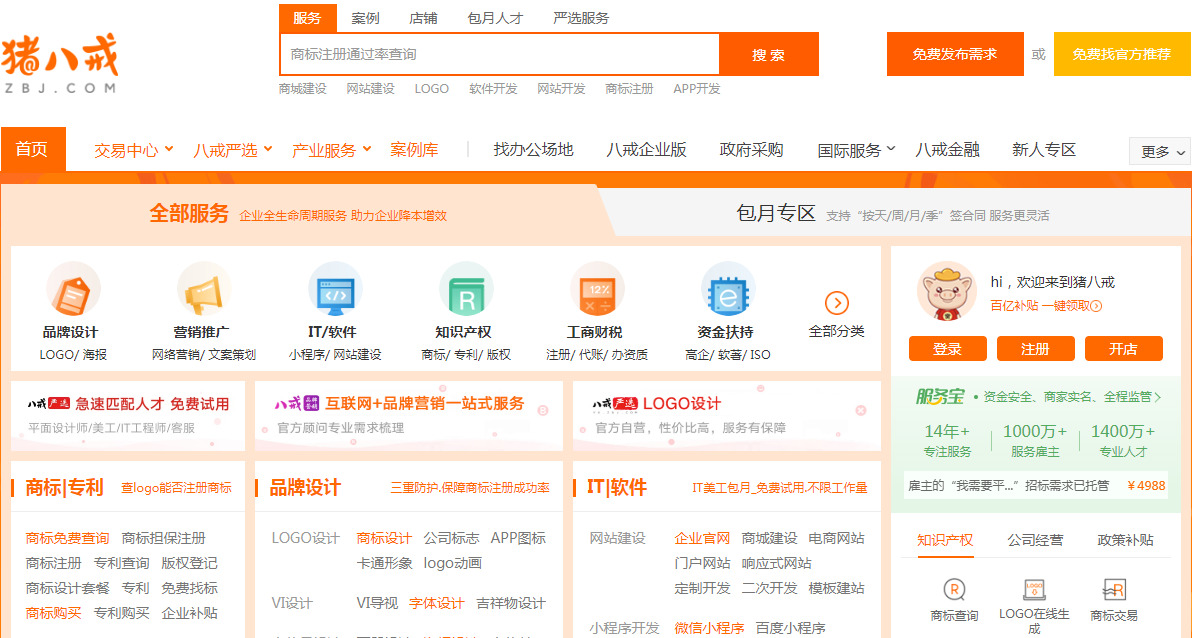The image size is (1192, 638).
Task: Click the 企业官网 link
Action: click(702, 538)
